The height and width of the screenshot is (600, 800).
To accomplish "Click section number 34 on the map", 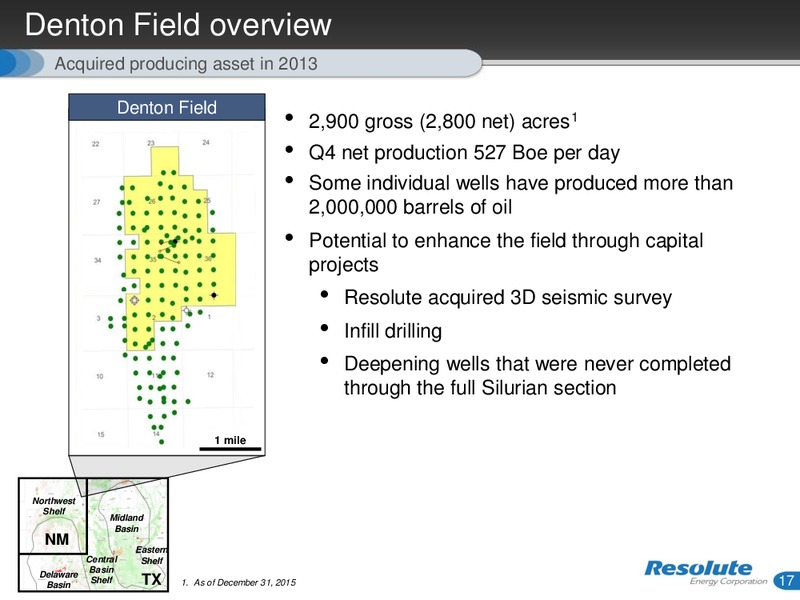I will (97, 260).
